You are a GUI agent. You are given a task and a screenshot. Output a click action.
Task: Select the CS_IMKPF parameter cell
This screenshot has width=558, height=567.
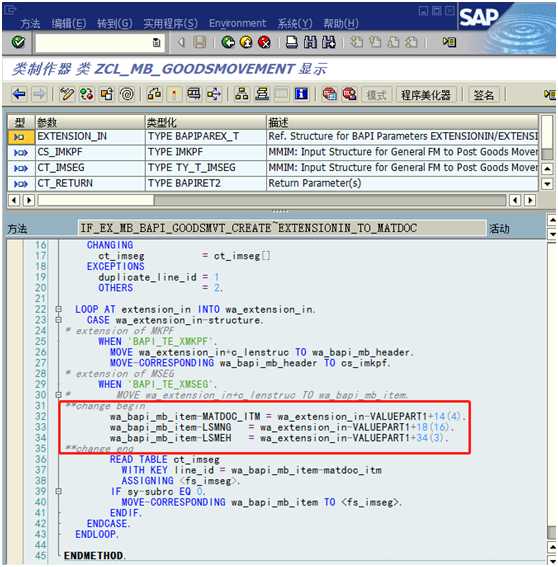point(90,152)
